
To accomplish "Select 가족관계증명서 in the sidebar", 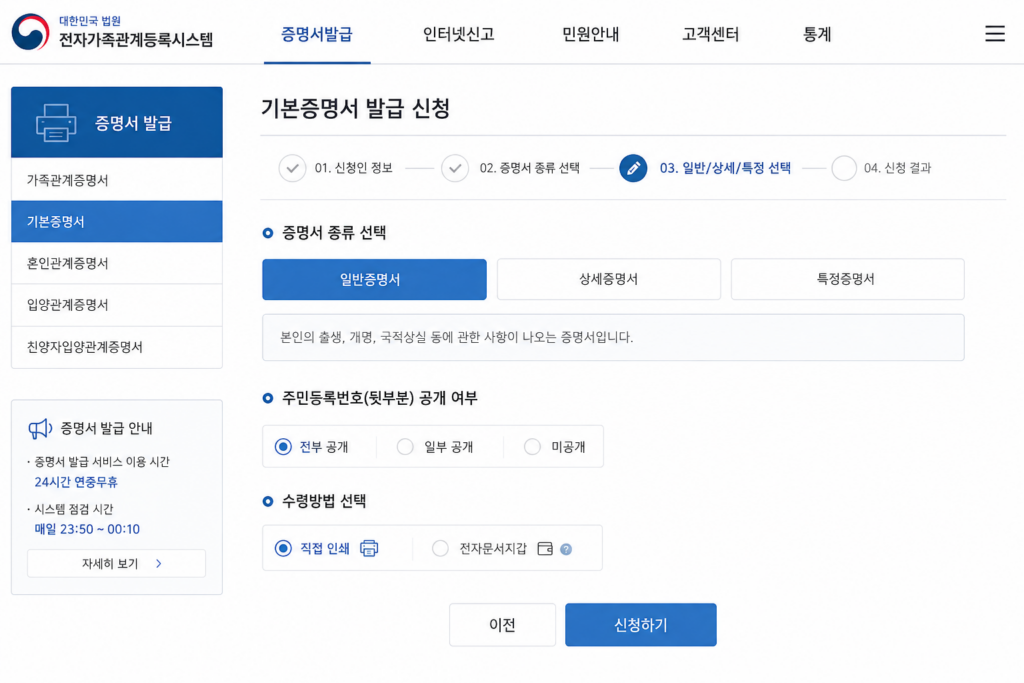I will click(117, 180).
